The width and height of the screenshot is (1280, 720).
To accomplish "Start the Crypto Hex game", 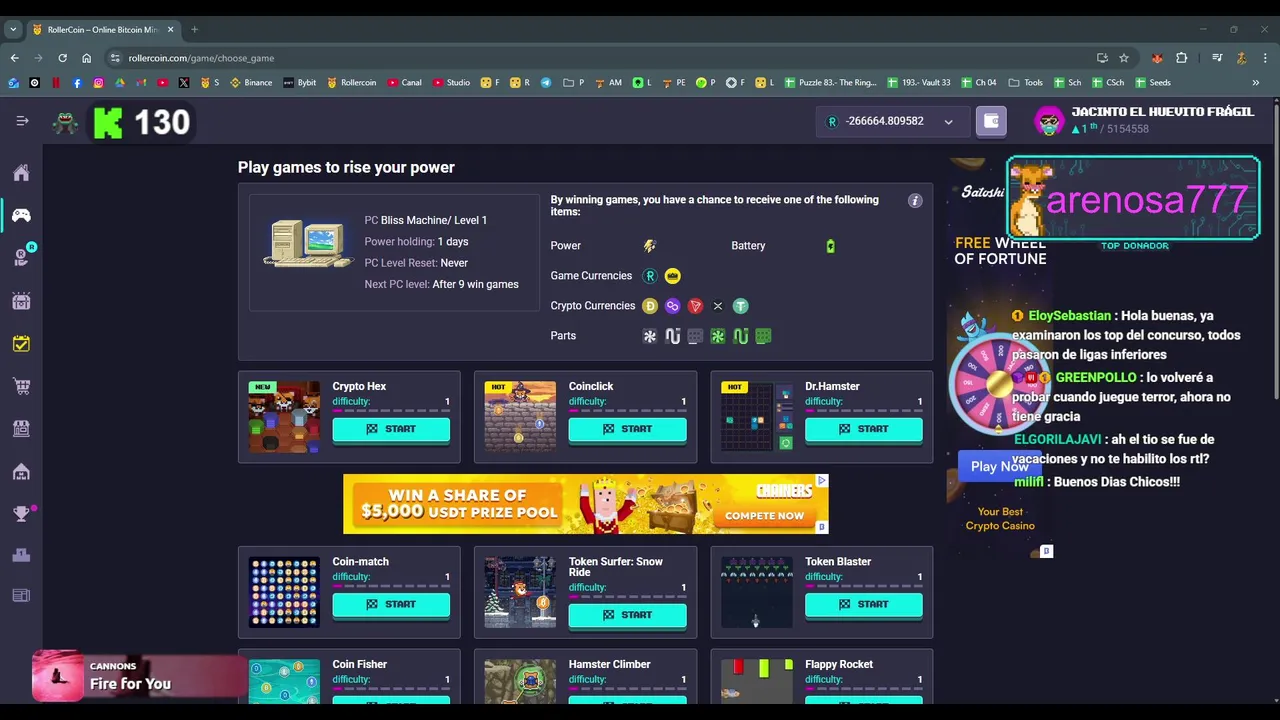I will pos(391,429).
